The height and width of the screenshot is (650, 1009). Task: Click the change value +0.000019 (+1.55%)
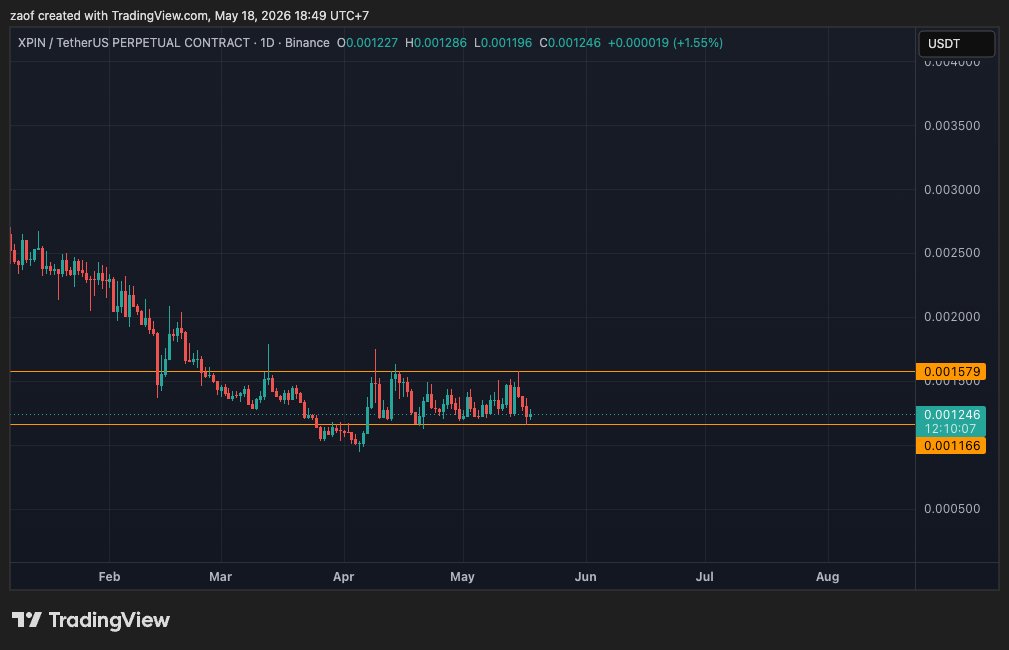[665, 43]
